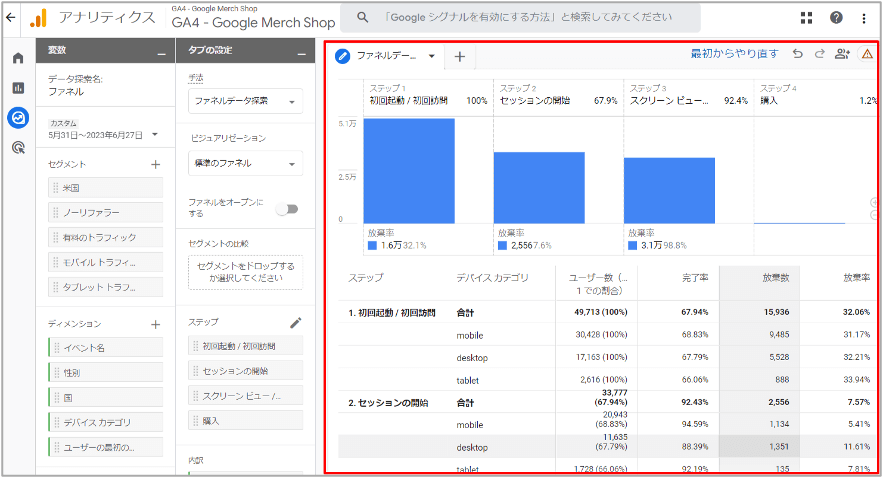The width and height of the screenshot is (882, 478).
Task: Add a new tab with plus icon
Action: click(x=460, y=56)
